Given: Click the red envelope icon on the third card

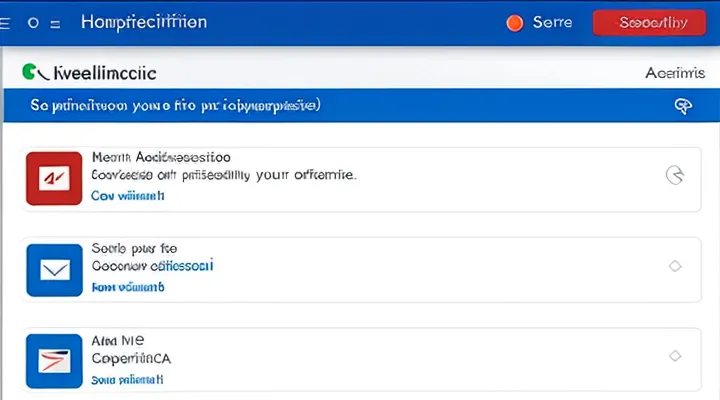Looking at the screenshot, I should (51, 357).
